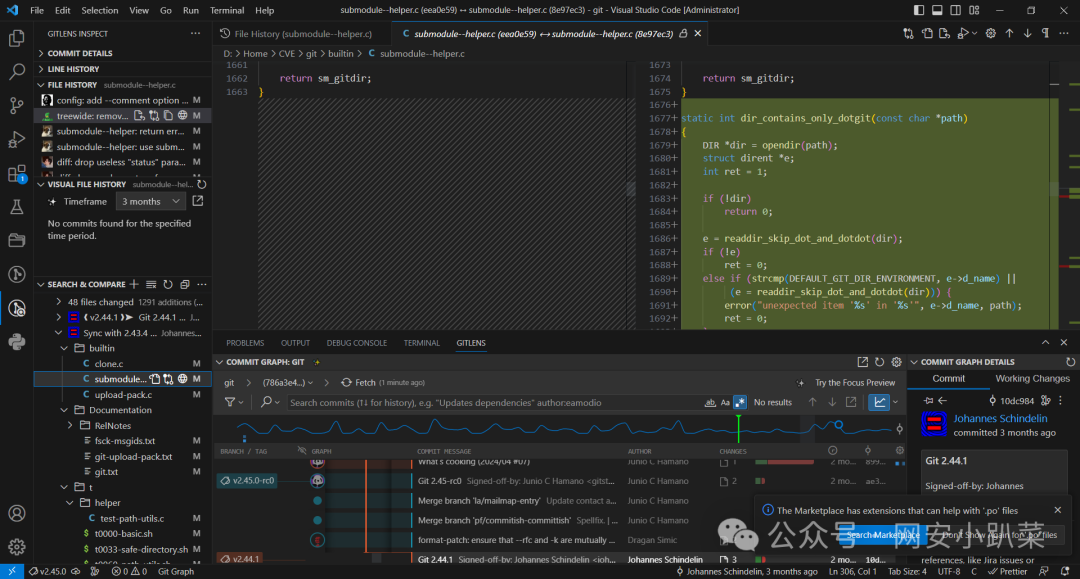Open the Source Control view in activity bar

[16, 105]
